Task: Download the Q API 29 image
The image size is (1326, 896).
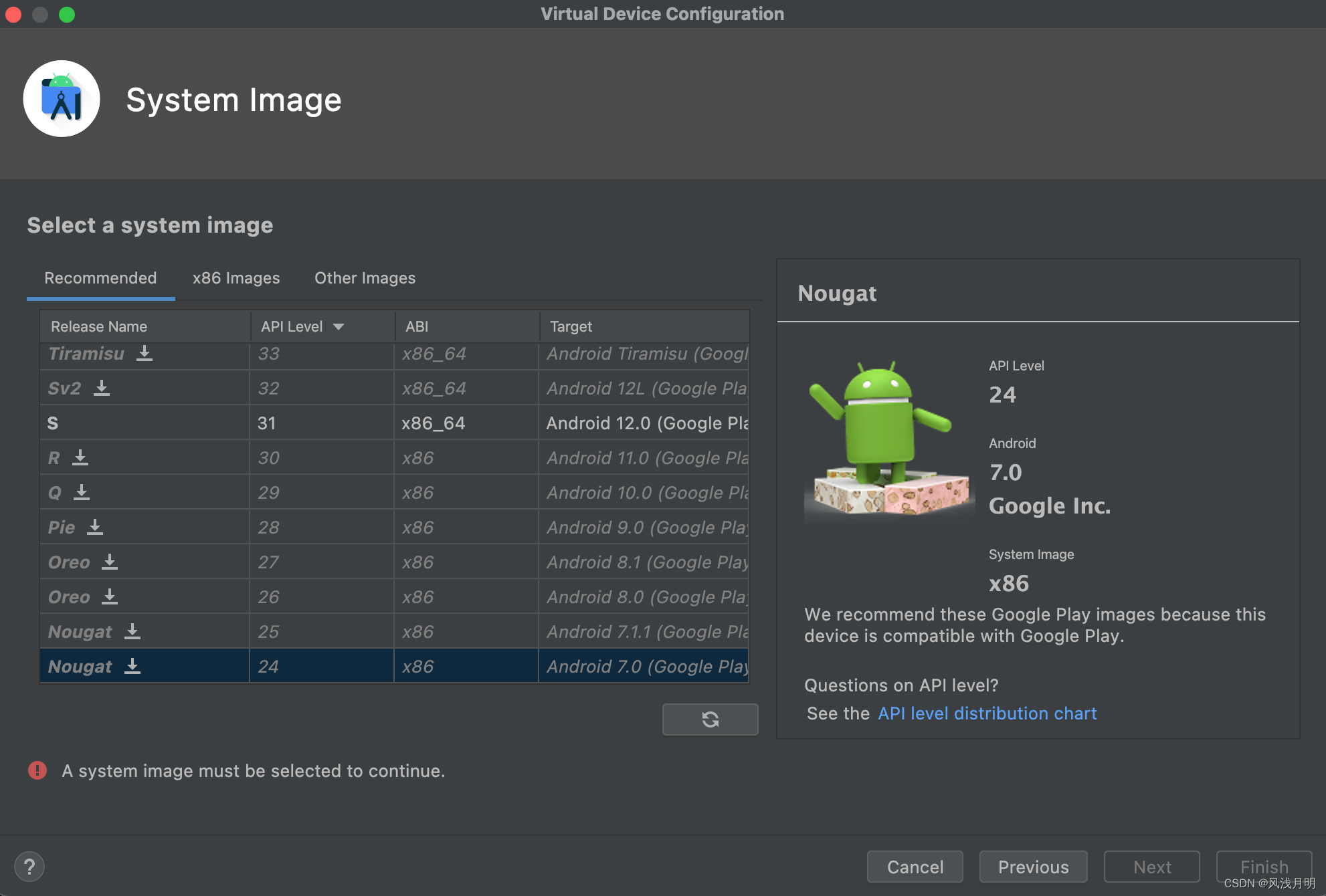Action: pyautogui.click(x=82, y=492)
